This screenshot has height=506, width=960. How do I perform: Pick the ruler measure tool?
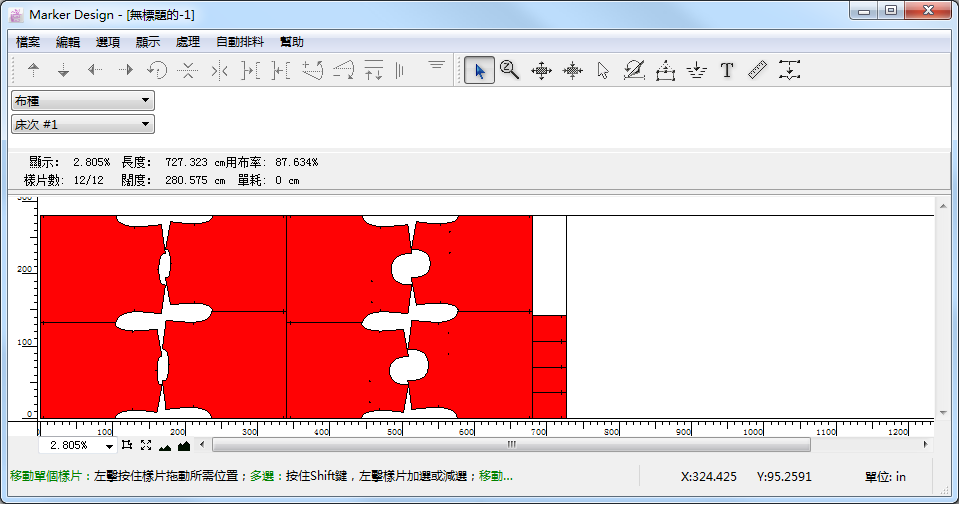(757, 71)
